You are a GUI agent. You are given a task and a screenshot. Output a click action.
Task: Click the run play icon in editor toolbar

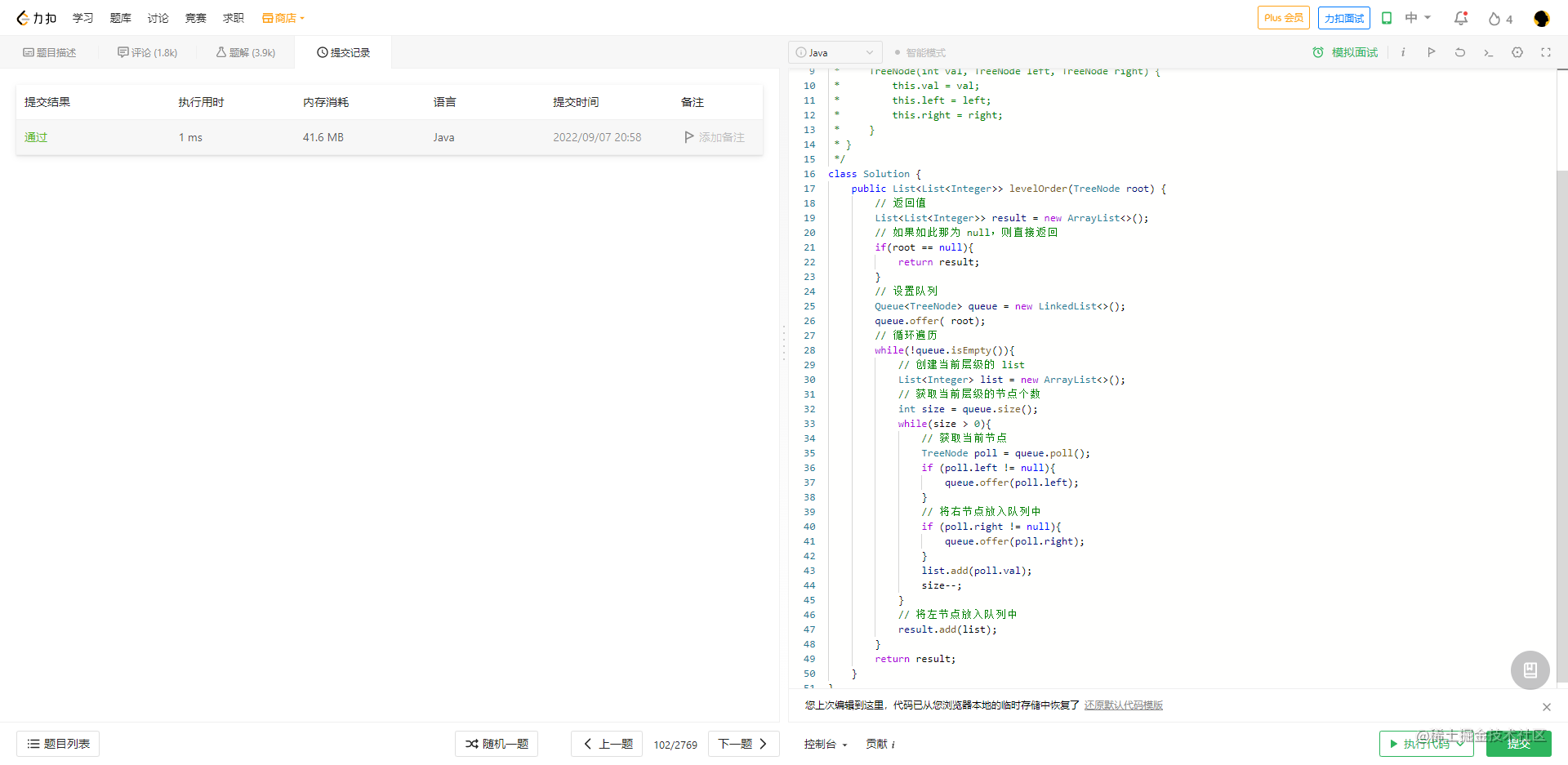pos(1432,52)
